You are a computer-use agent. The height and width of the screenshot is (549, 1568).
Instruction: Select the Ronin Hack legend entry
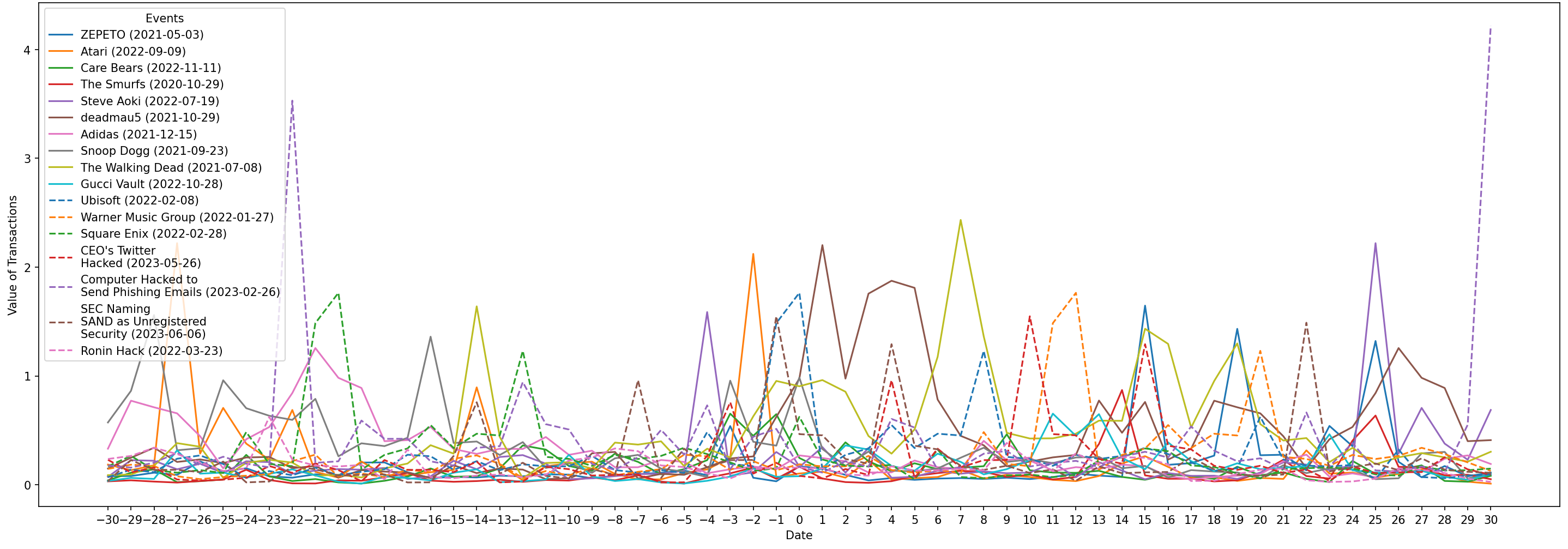(x=152, y=351)
